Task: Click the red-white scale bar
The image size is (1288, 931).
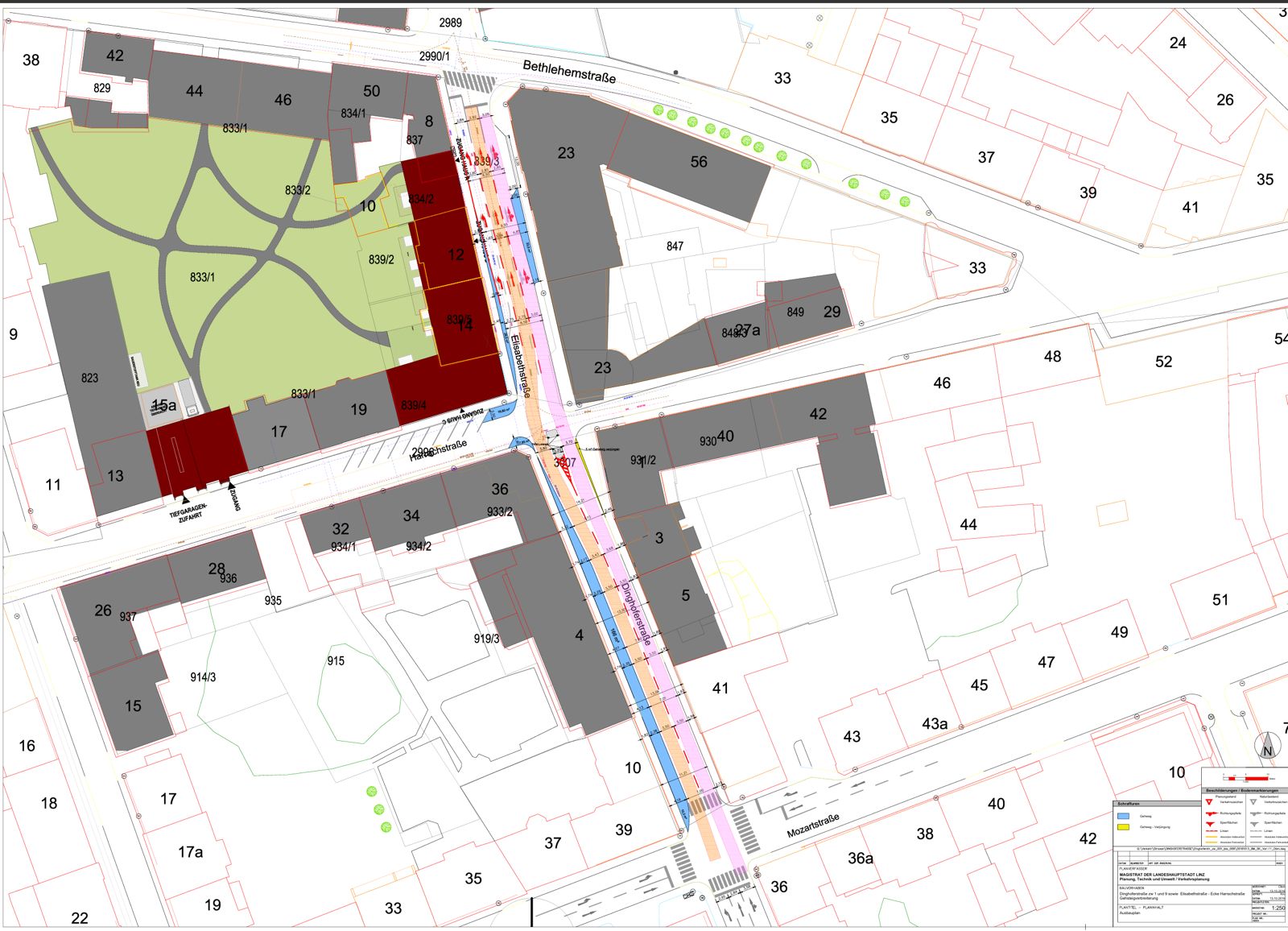Action: pyautogui.click(x=1245, y=779)
